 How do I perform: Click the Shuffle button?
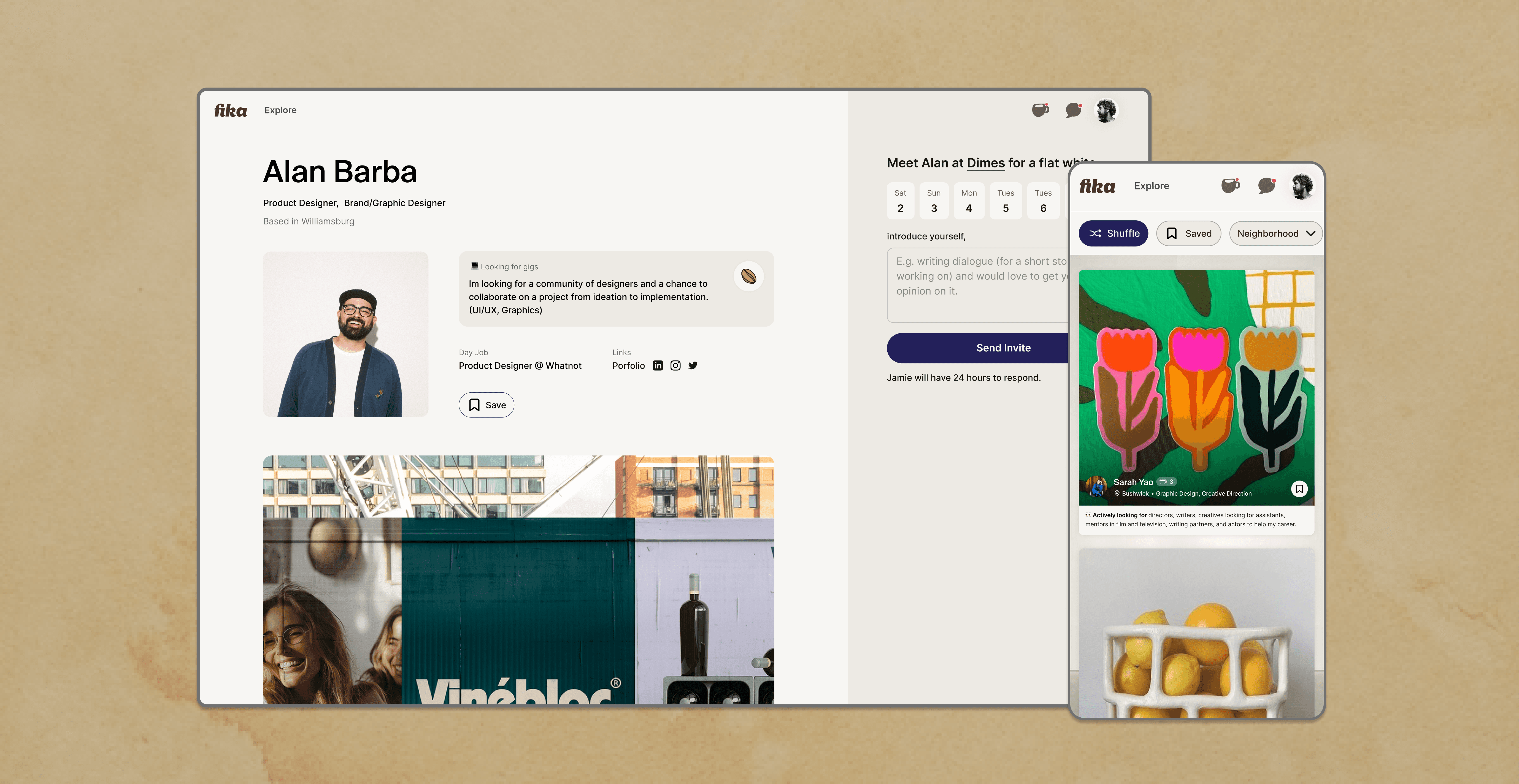(1113, 234)
